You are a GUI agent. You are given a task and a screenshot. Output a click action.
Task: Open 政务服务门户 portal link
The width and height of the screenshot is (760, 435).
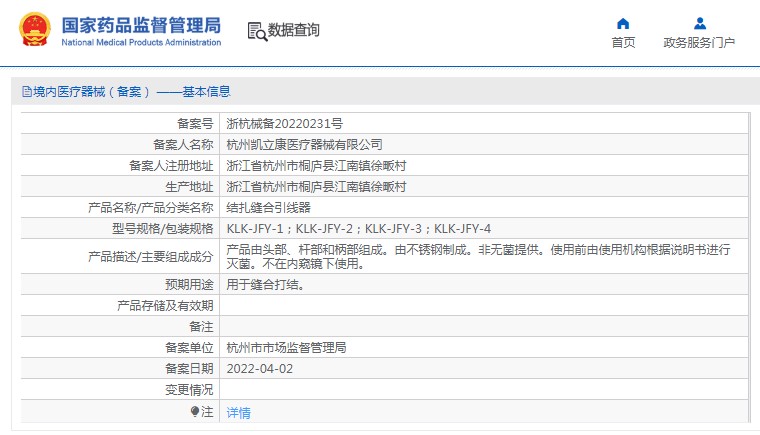point(699,43)
